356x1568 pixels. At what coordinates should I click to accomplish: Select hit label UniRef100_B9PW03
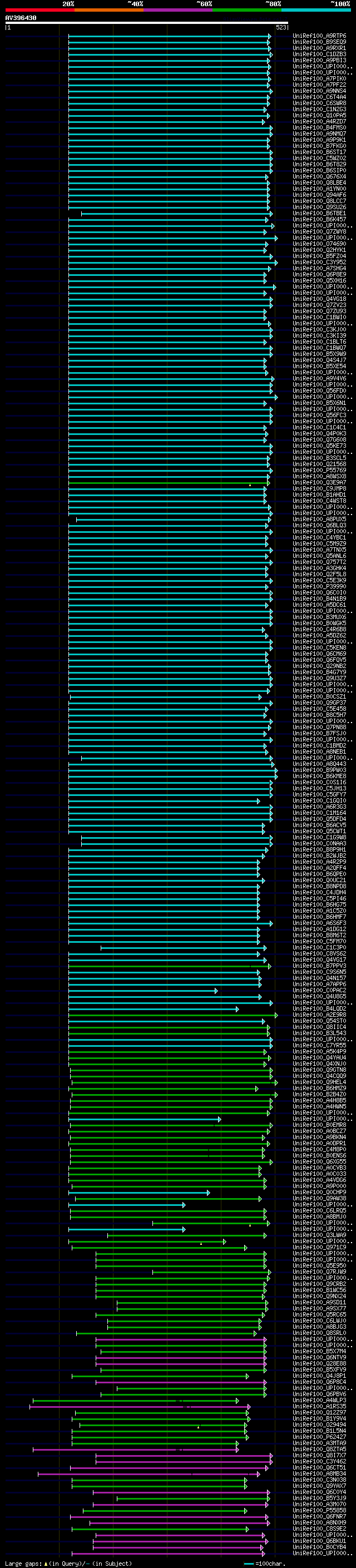(x=319, y=769)
